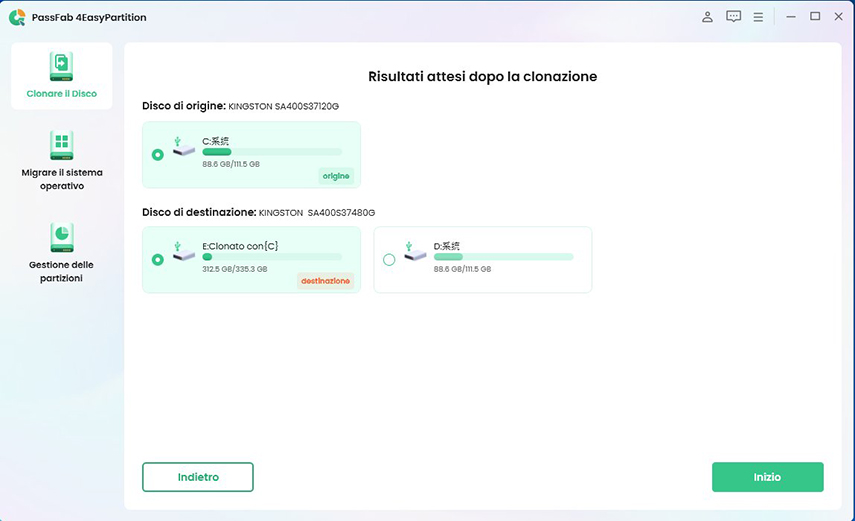Image resolution: width=855 pixels, height=521 pixels.
Task: Click the E: Clonato drive icon
Action: [182, 252]
